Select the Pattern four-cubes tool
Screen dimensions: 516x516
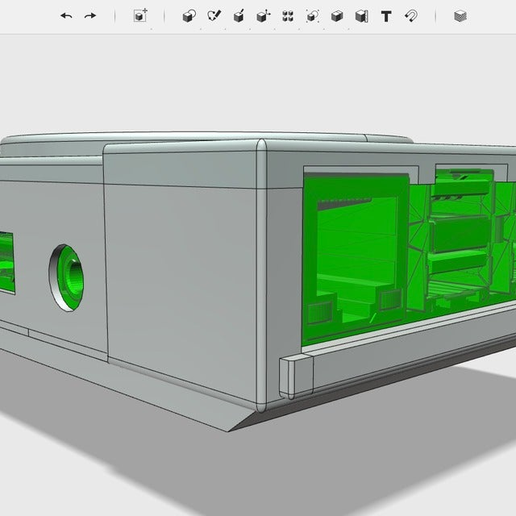(288, 16)
